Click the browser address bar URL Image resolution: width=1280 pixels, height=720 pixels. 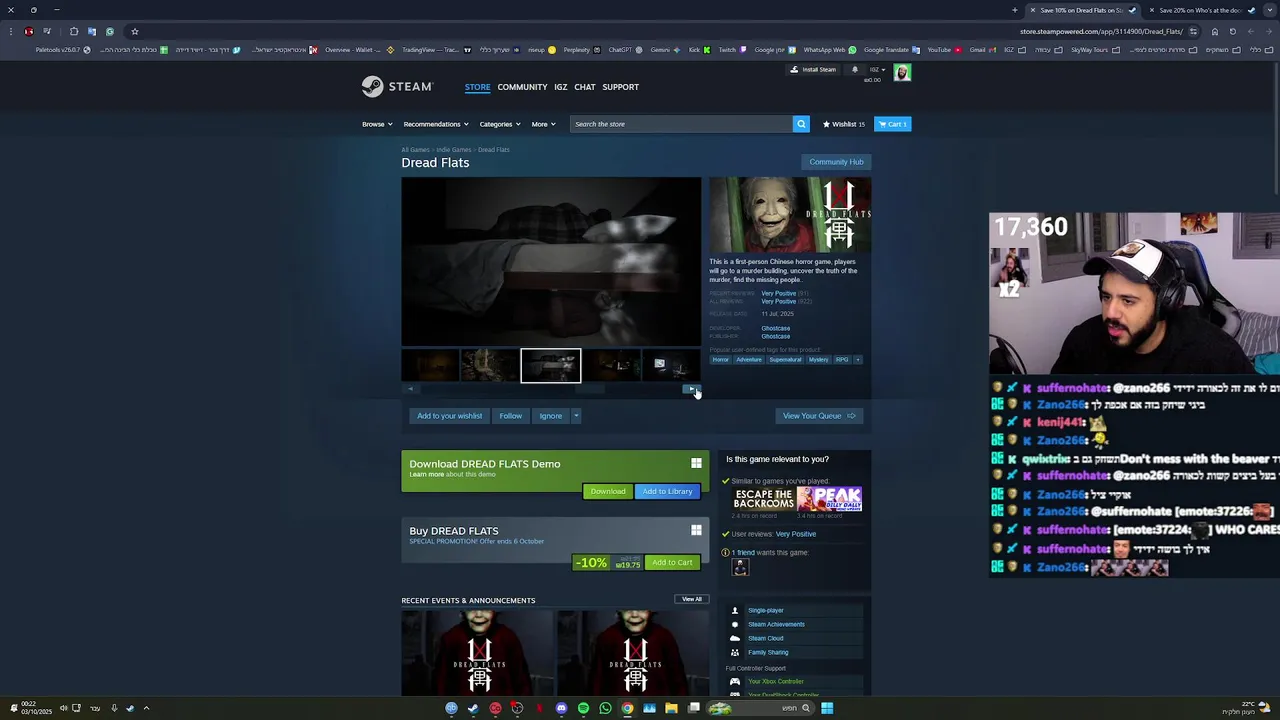point(1100,31)
